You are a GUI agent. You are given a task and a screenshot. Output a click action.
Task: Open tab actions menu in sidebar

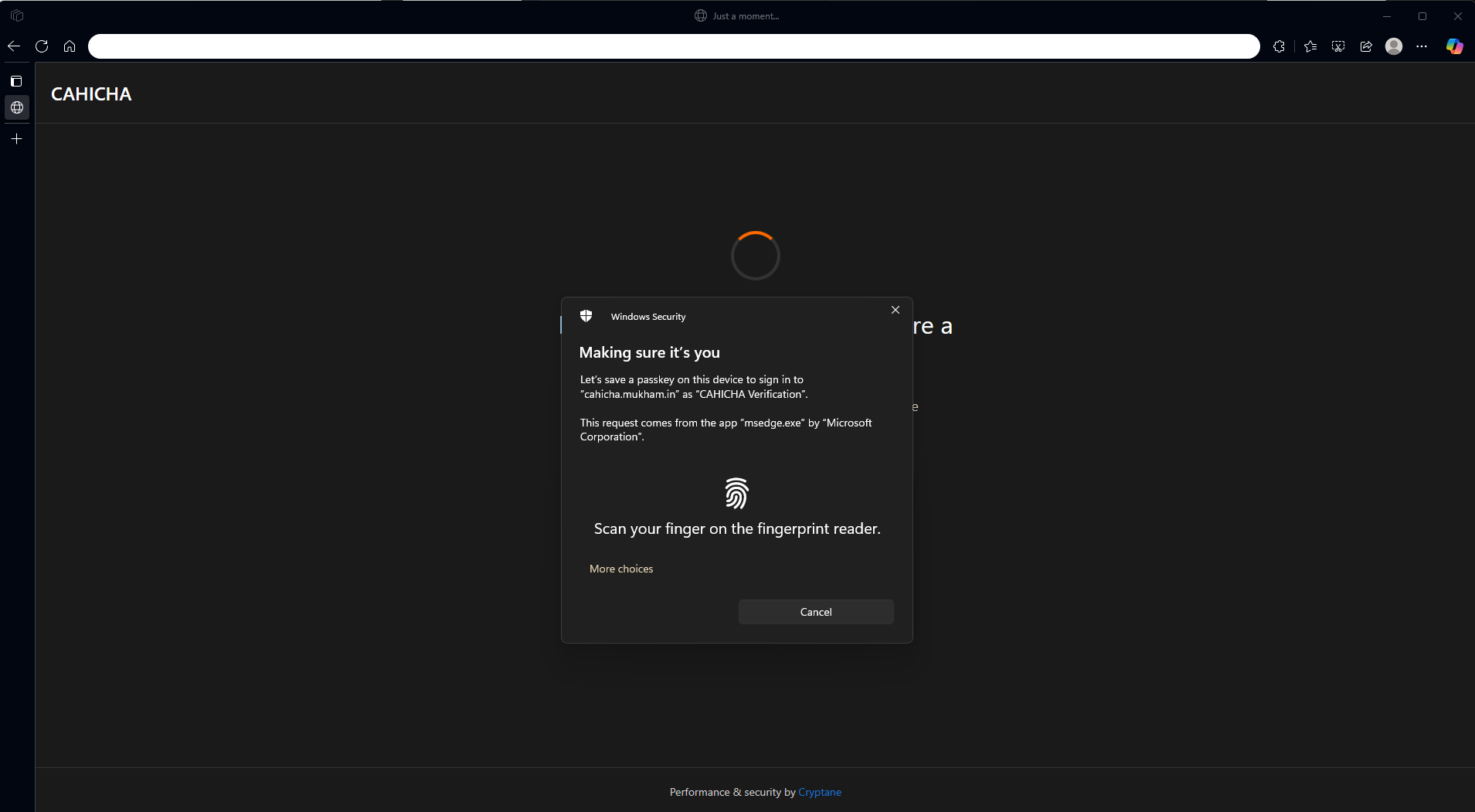(16, 81)
